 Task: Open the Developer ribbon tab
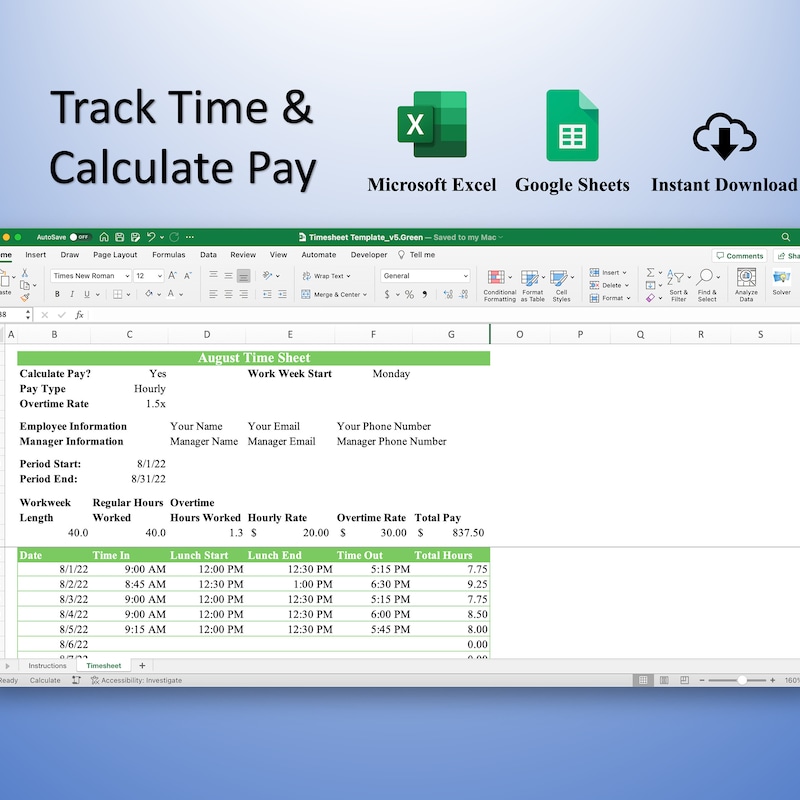click(369, 255)
